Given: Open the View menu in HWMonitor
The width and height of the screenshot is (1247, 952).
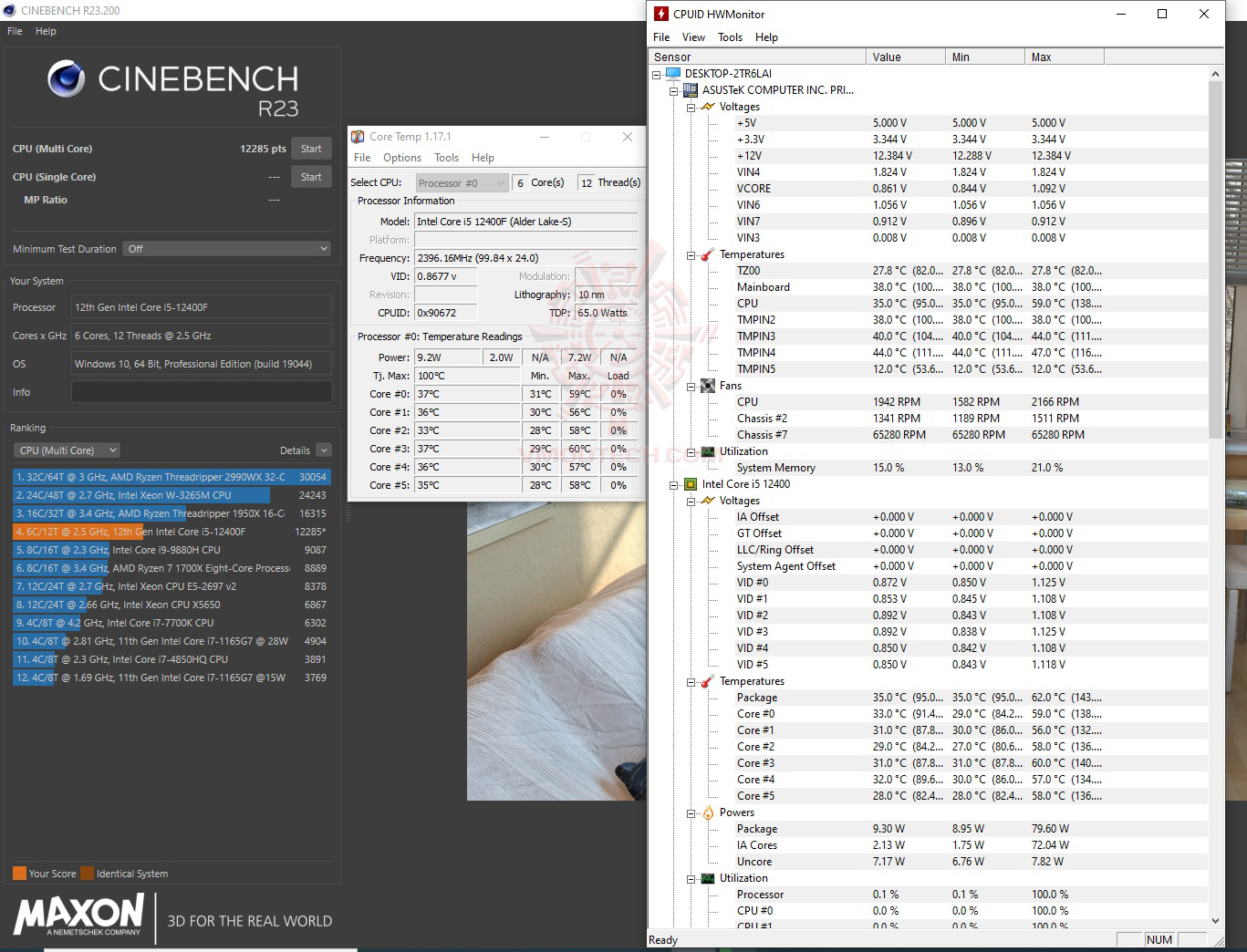Looking at the screenshot, I should [x=693, y=37].
